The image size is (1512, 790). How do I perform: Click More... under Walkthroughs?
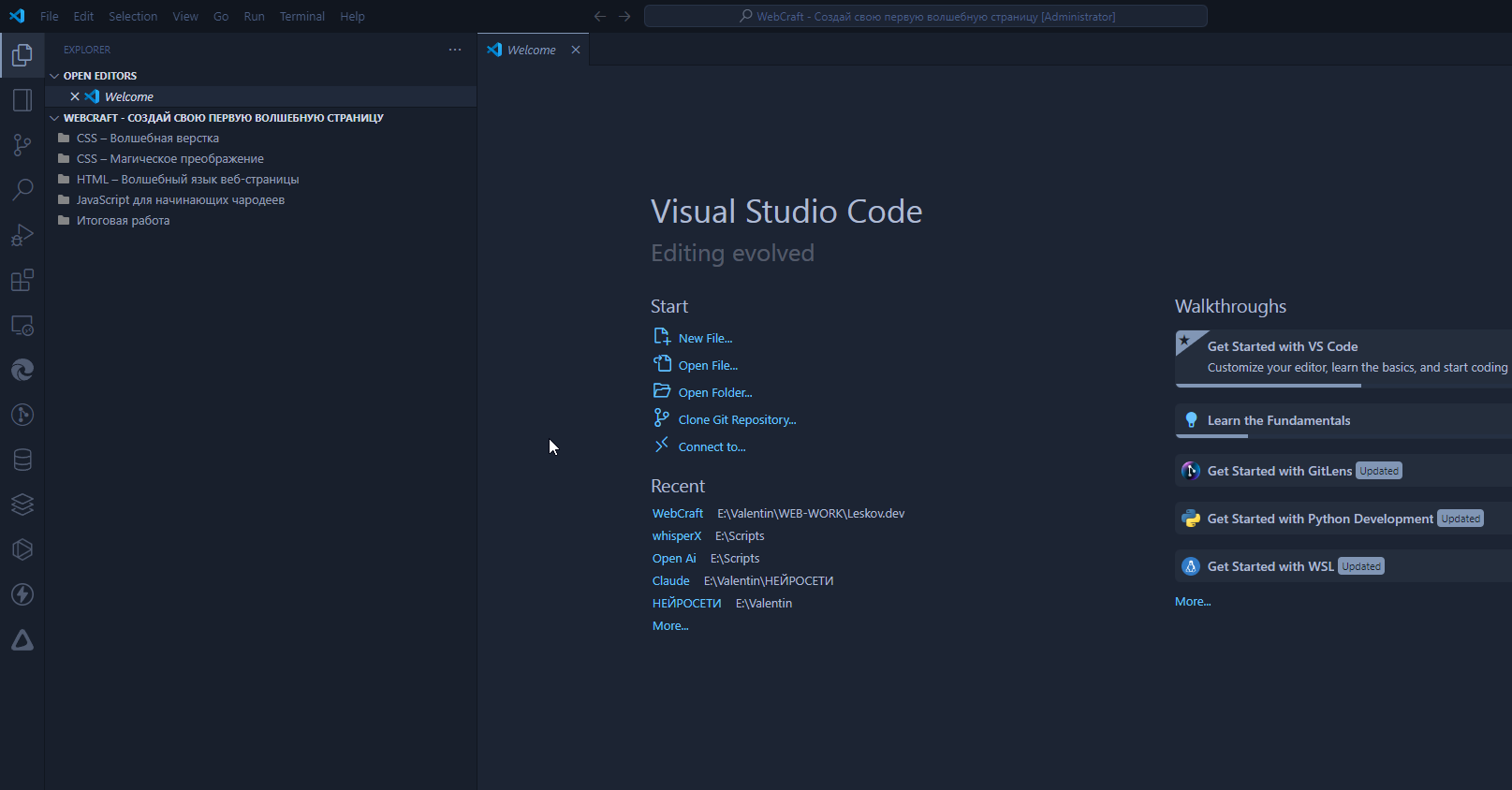1193,601
